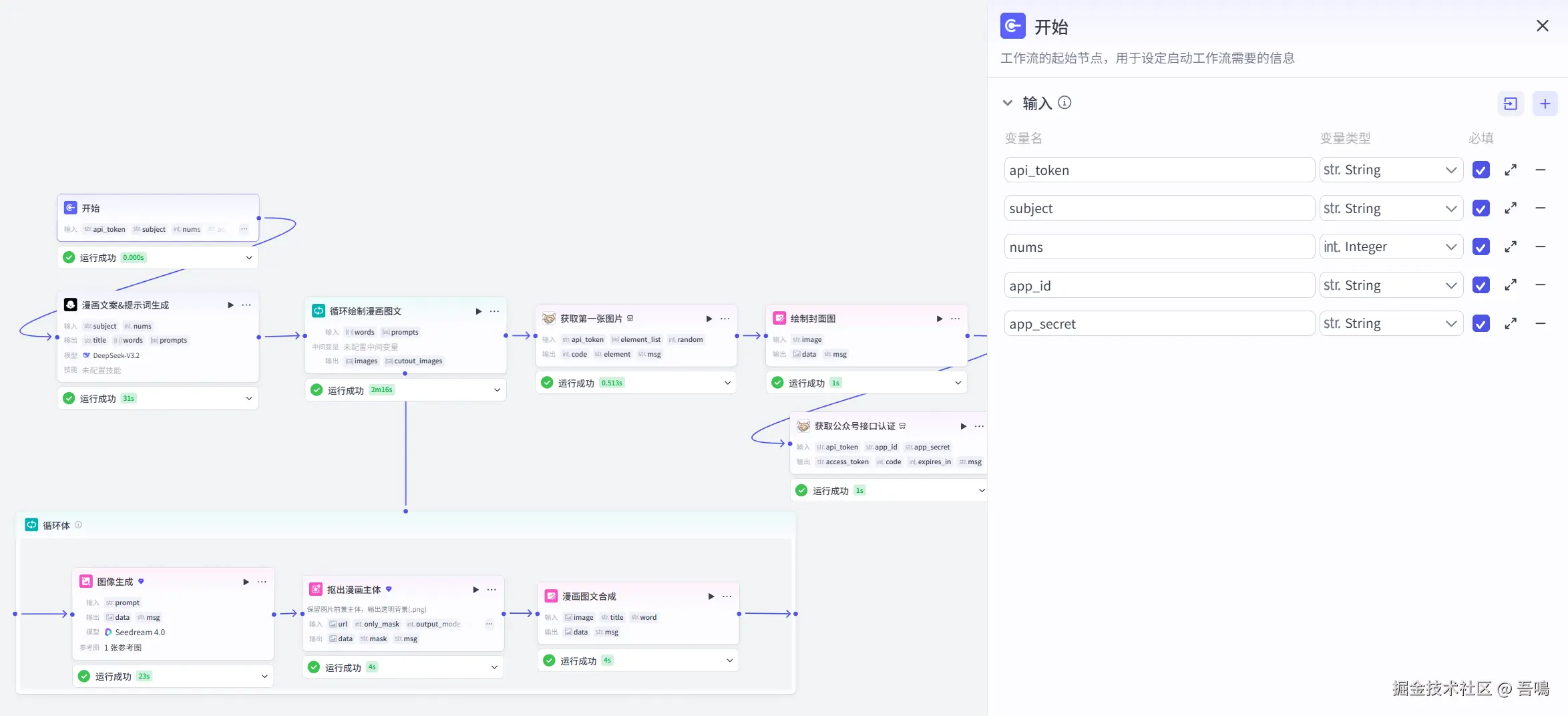Click the 开始 node icon on canvas

(70, 208)
